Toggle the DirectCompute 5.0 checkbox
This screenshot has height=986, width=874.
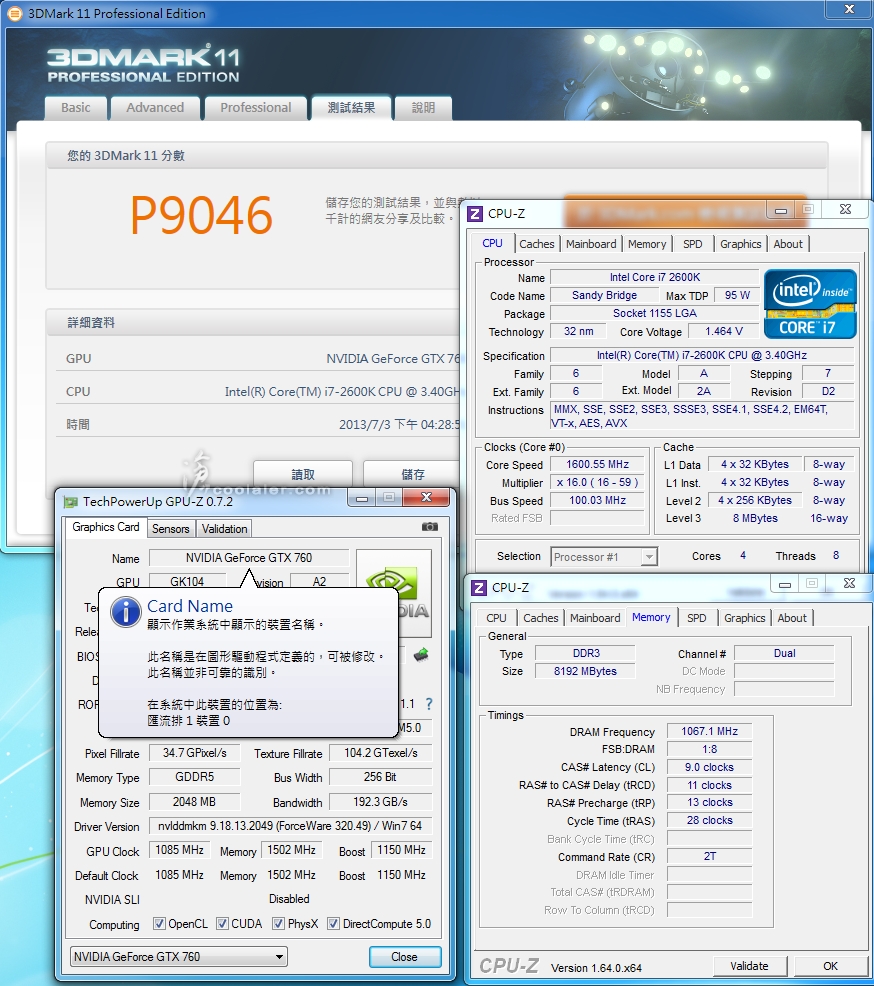pyautogui.click(x=333, y=924)
